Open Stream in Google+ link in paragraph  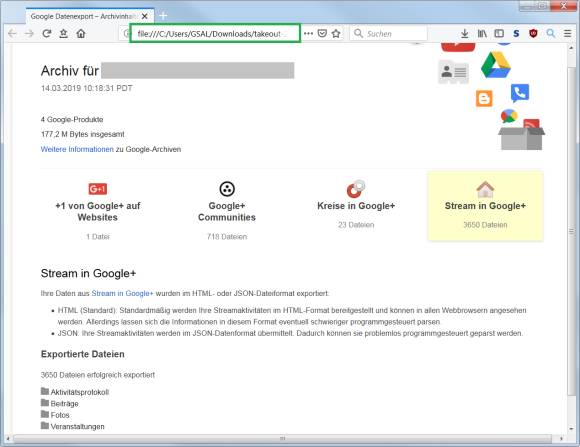coord(122,293)
